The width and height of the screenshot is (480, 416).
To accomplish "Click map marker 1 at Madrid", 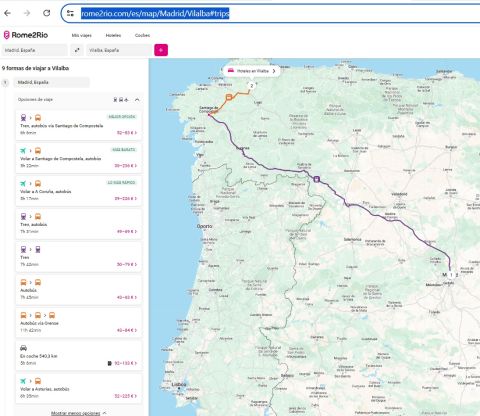I will [451, 275].
